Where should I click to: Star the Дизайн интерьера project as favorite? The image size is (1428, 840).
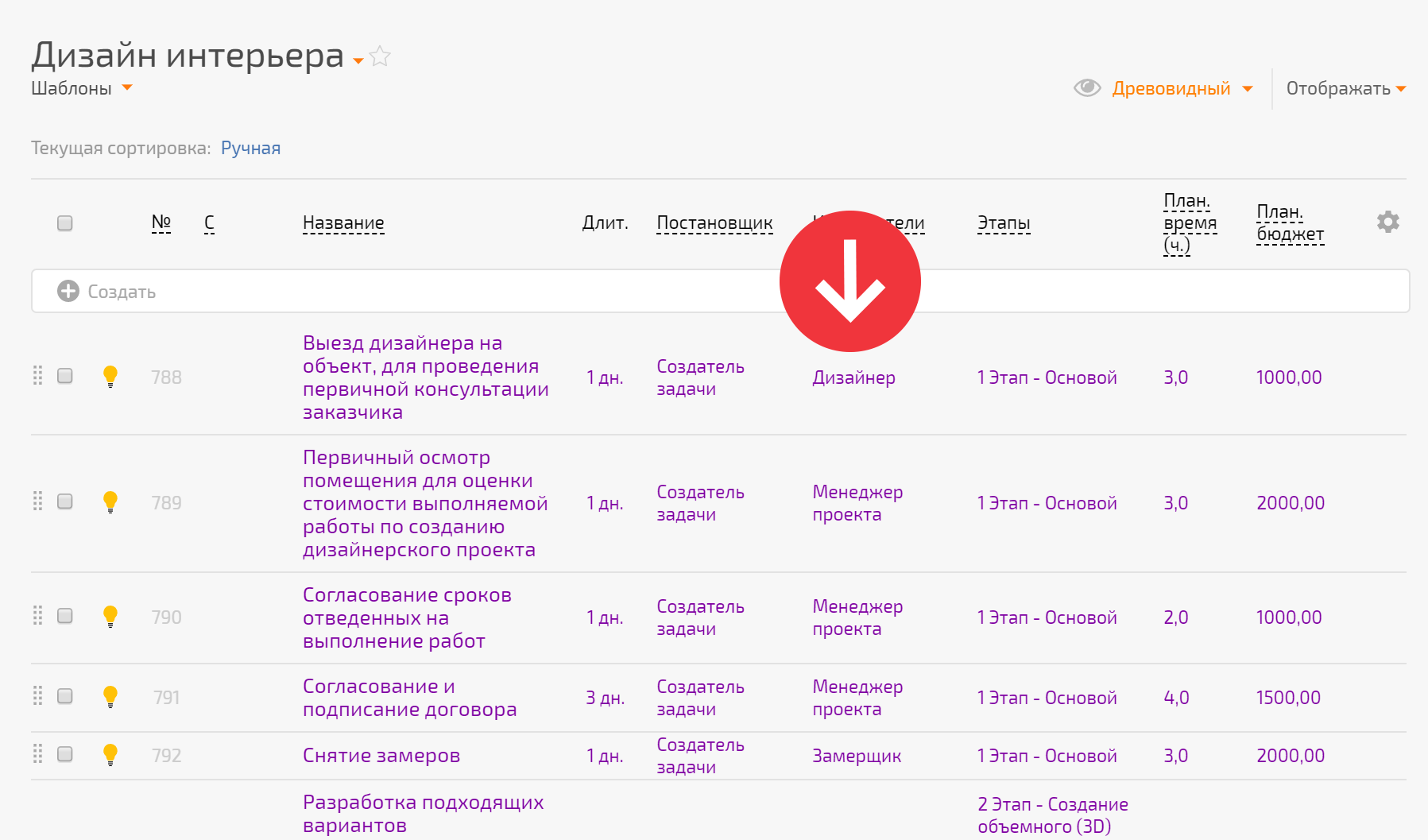click(x=381, y=56)
